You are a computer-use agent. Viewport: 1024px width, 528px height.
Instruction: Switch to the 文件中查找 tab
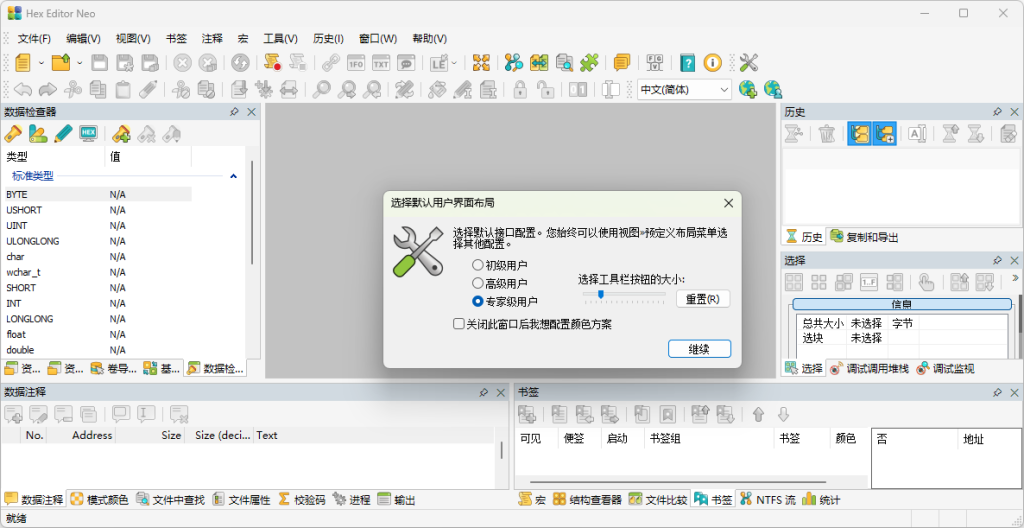tap(170, 500)
